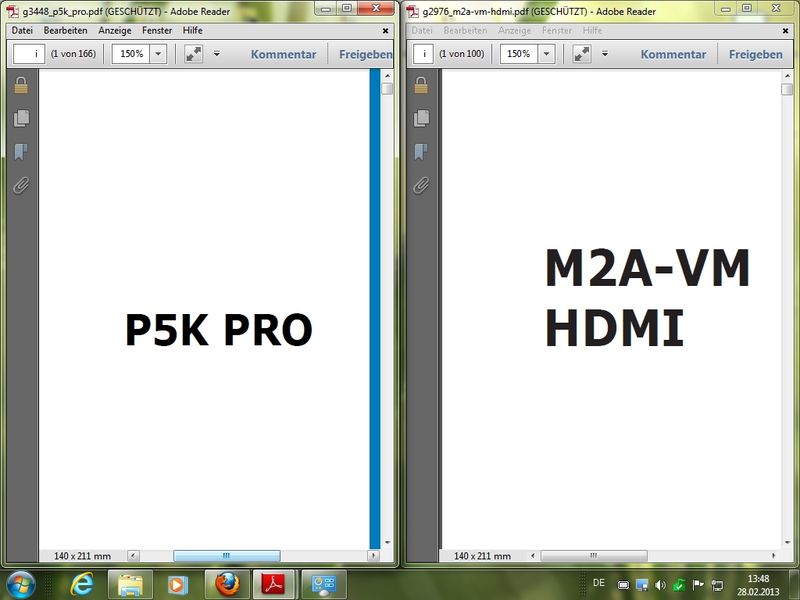Click fit-page expand icon in M2A-VM window
Viewport: 800px width, 600px height.
click(x=582, y=54)
